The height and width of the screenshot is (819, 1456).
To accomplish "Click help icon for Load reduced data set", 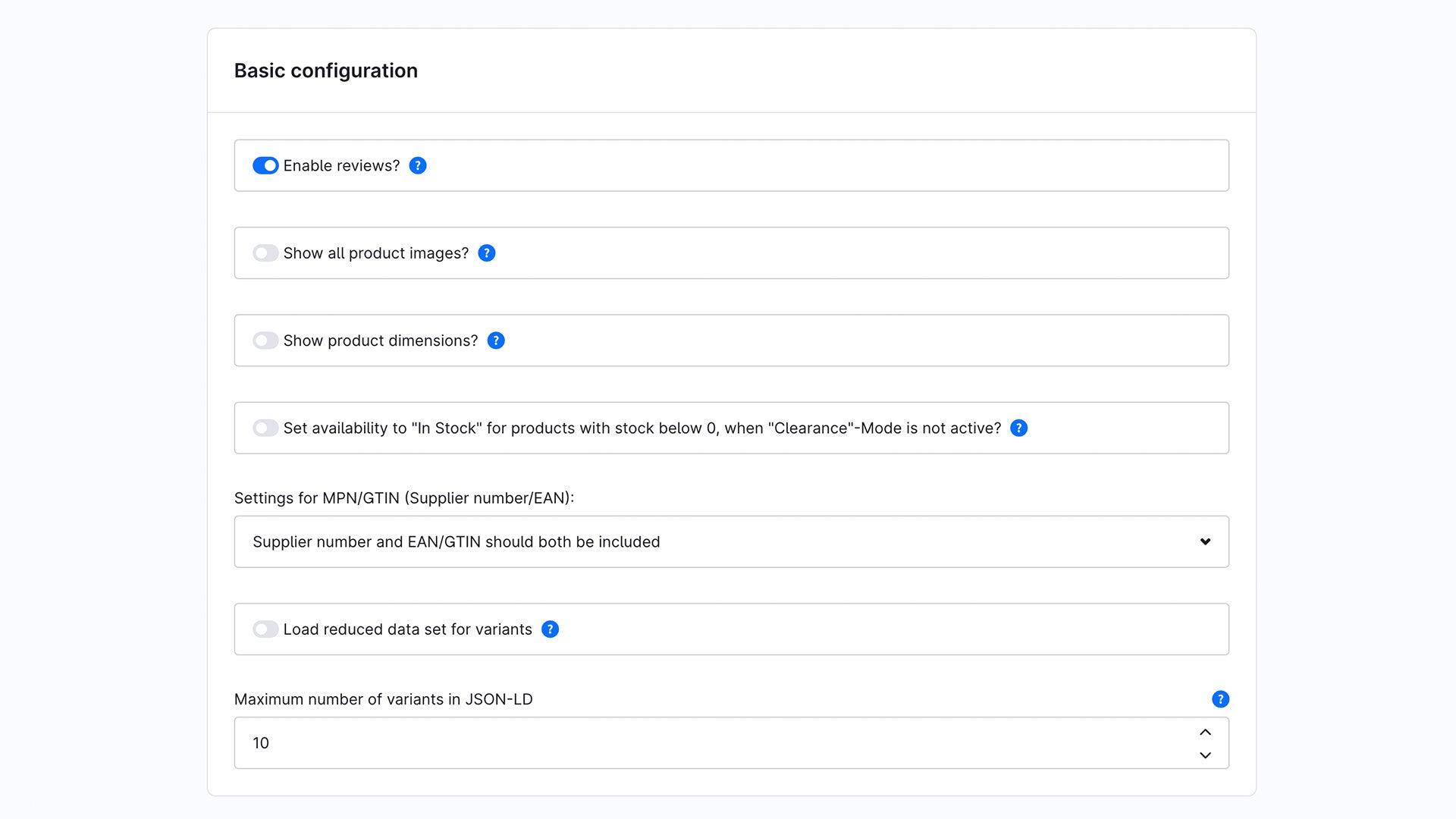I will (x=551, y=629).
